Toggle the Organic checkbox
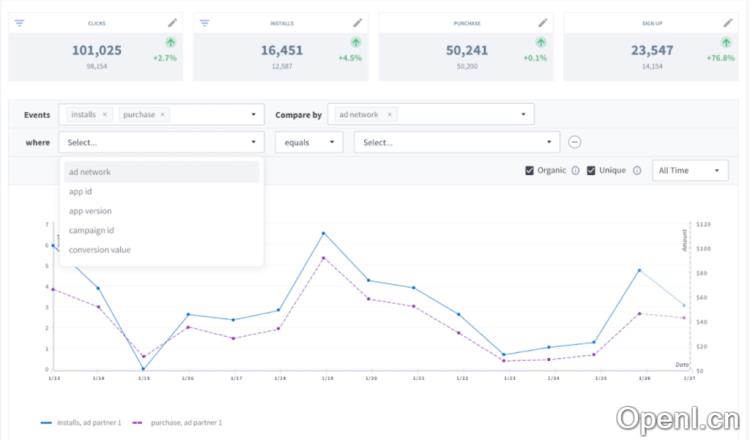The width and height of the screenshot is (750, 440). point(529,170)
